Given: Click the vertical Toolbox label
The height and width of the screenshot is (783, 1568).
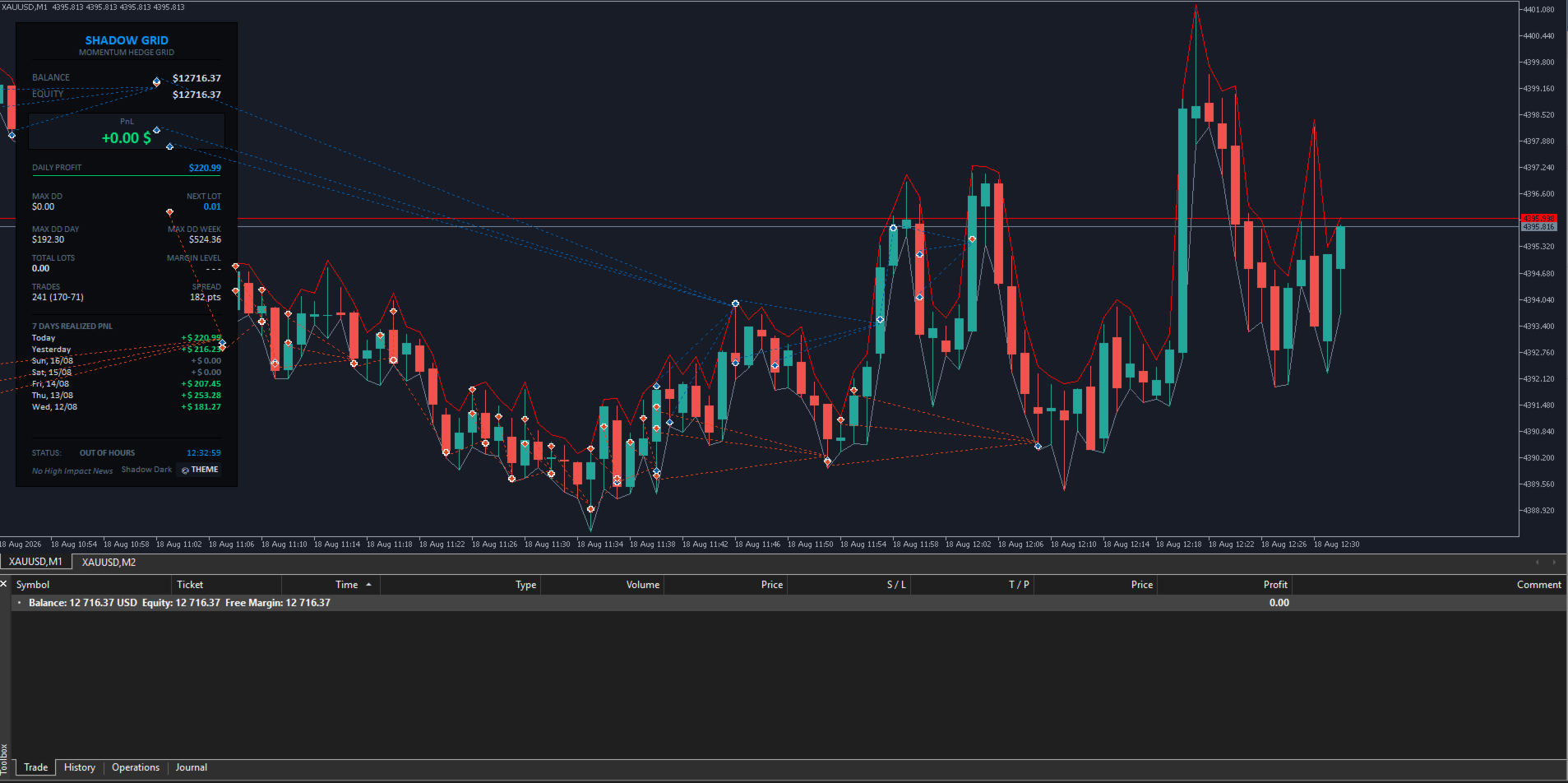Looking at the screenshot, I should (4, 762).
